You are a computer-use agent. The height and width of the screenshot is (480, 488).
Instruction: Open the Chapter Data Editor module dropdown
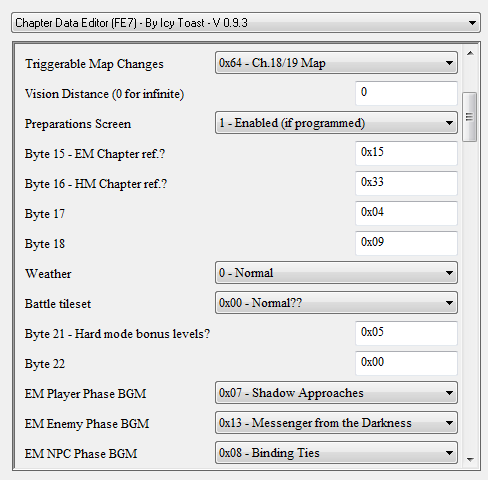click(x=246, y=23)
